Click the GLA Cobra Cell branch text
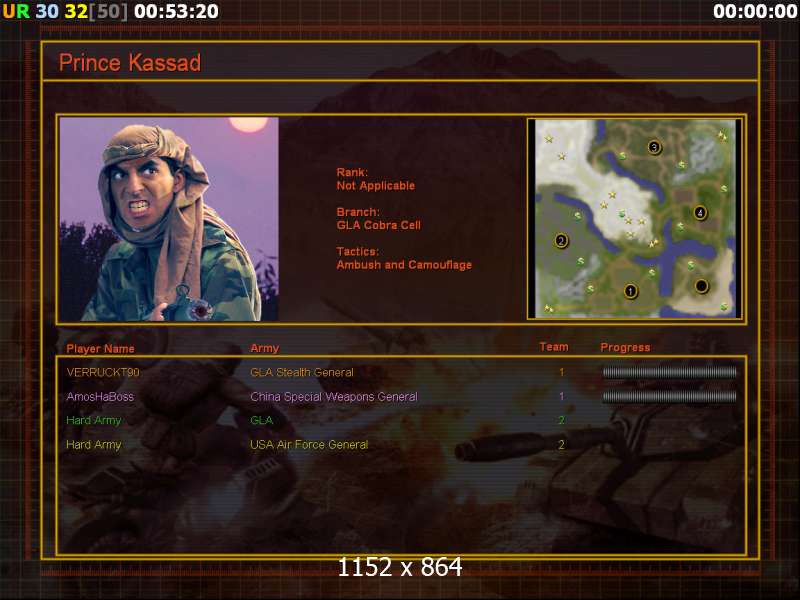The height and width of the screenshot is (600, 800). point(379,225)
